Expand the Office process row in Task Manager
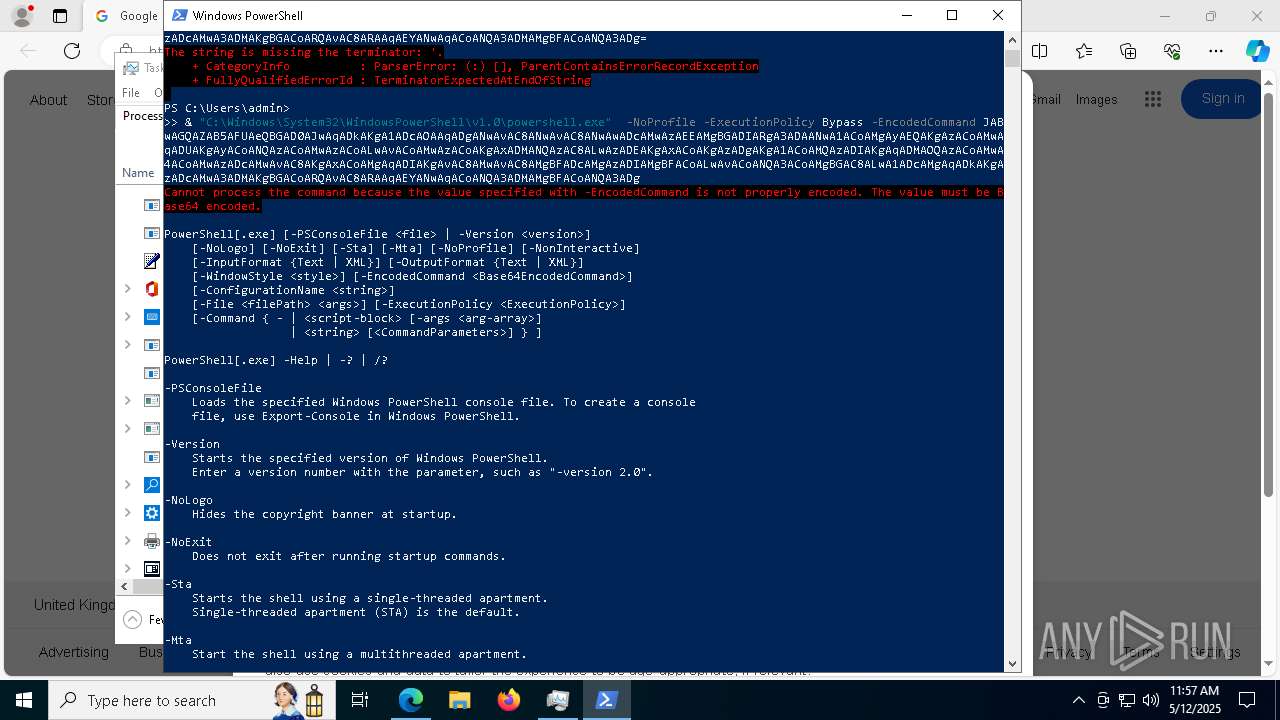 pyautogui.click(x=127, y=289)
